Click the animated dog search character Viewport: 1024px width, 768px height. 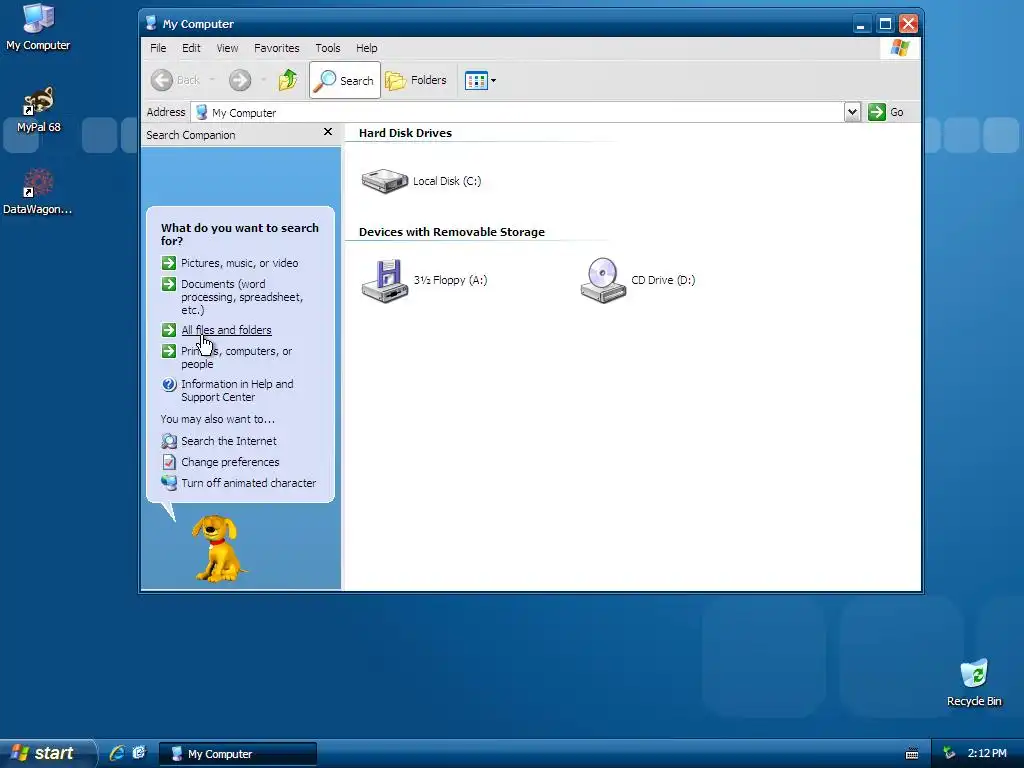[x=218, y=549]
